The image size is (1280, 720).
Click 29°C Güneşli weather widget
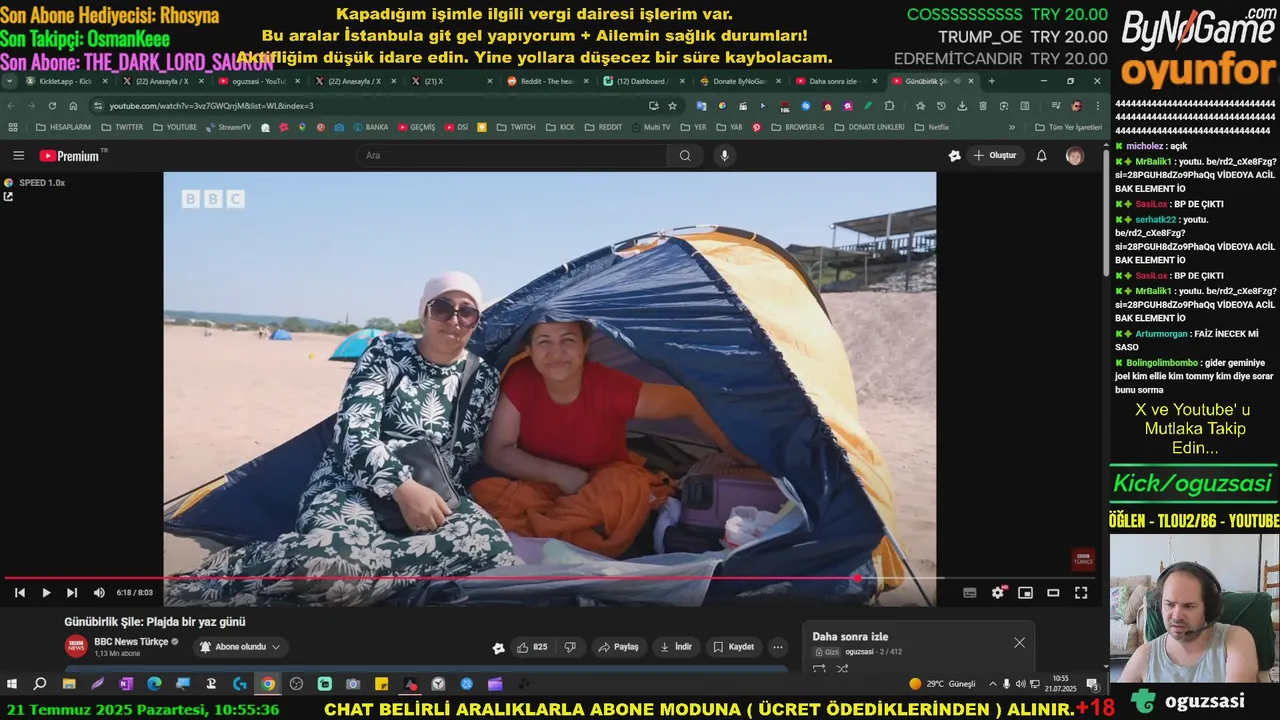coord(942,684)
